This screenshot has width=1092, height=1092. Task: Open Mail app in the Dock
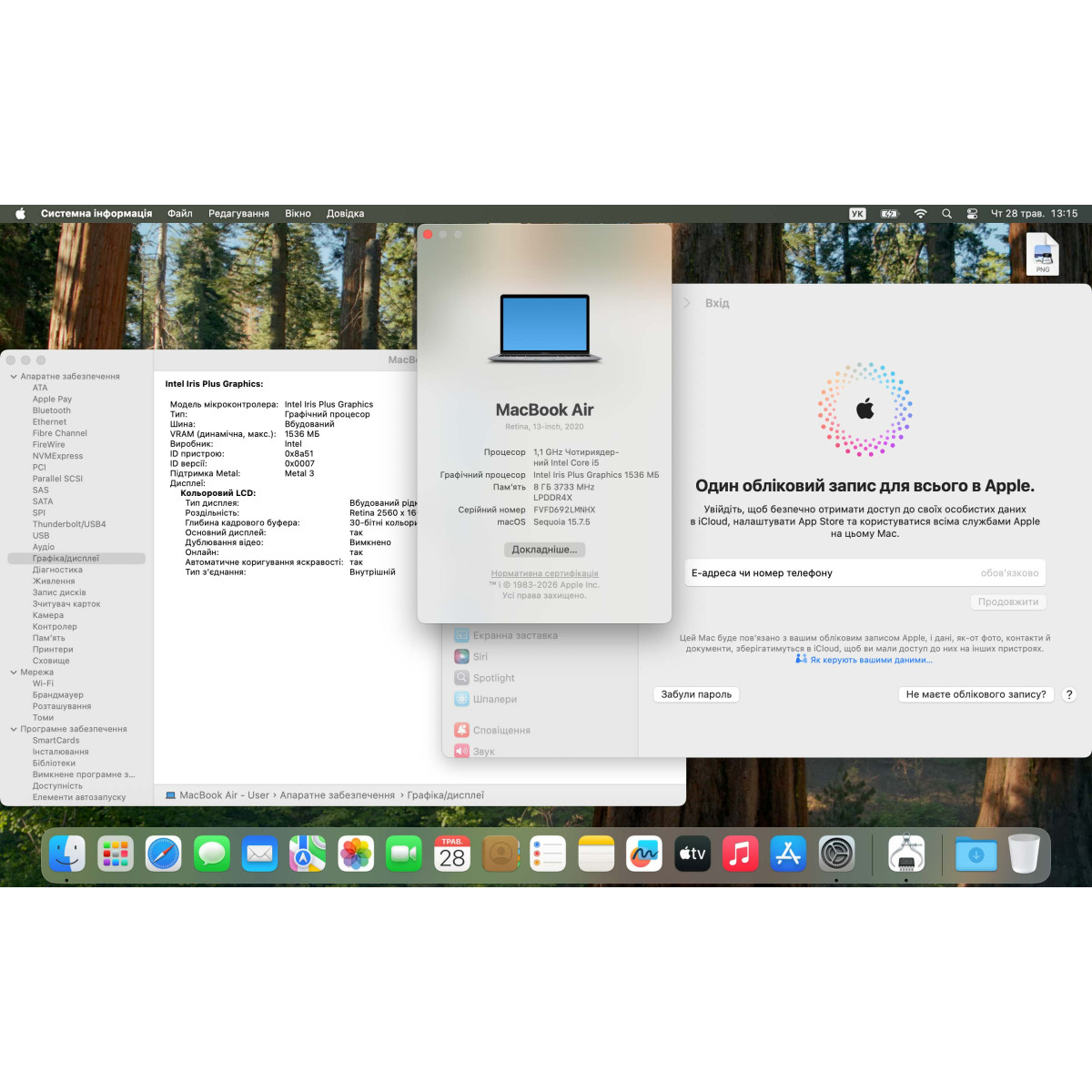260,854
